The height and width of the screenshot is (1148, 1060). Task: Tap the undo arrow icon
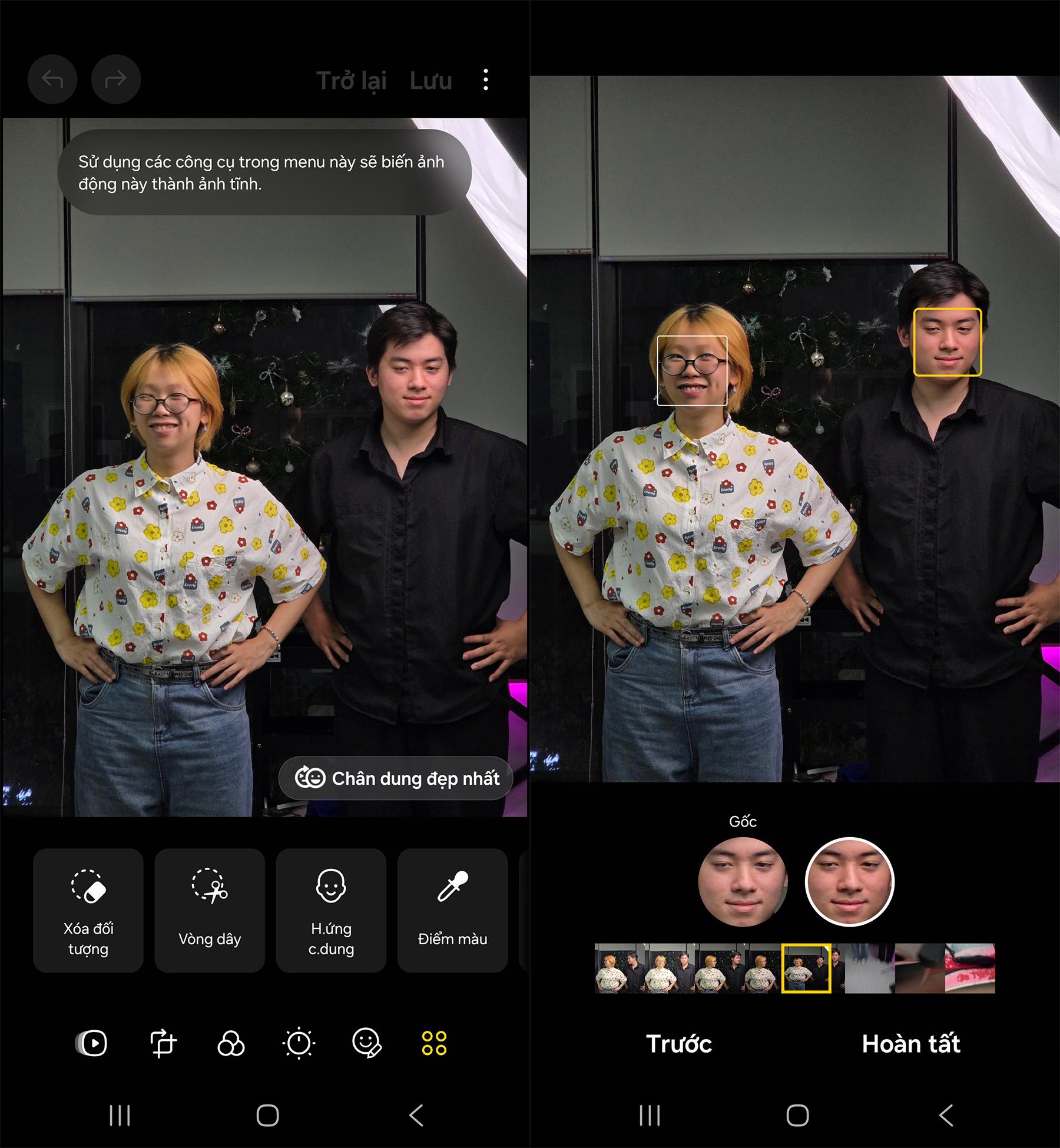pyautogui.click(x=52, y=79)
